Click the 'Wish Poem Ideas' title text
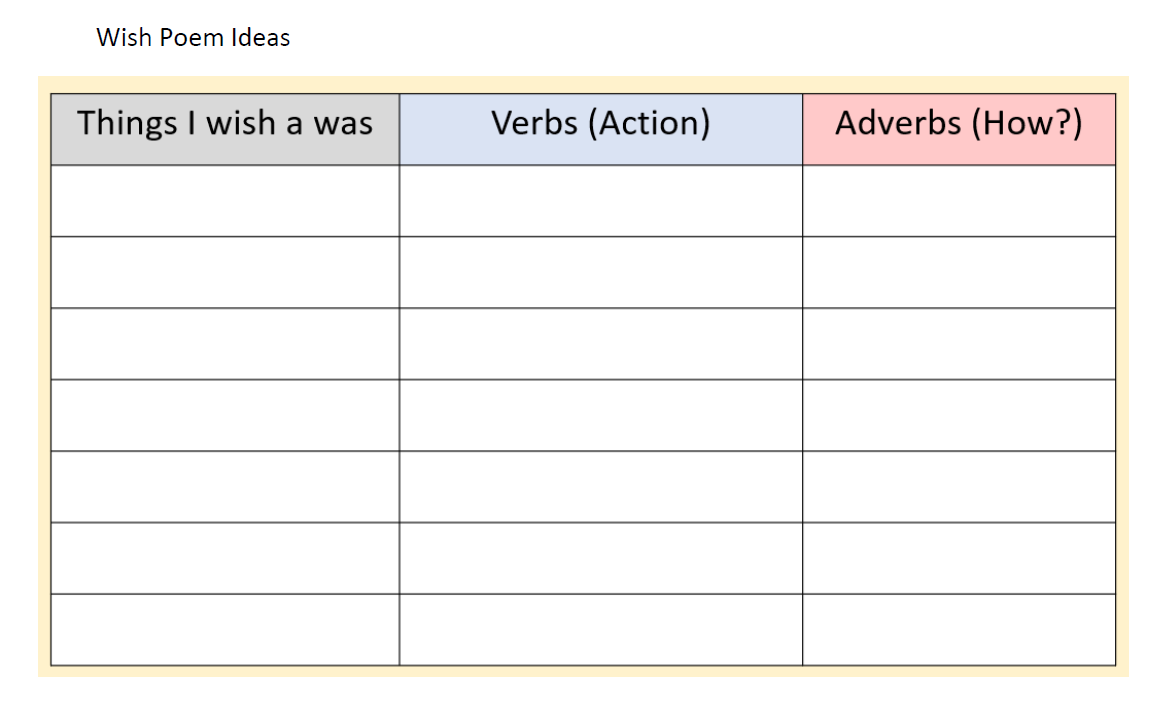Image resolution: width=1159 pixels, height=708 pixels. (x=193, y=38)
